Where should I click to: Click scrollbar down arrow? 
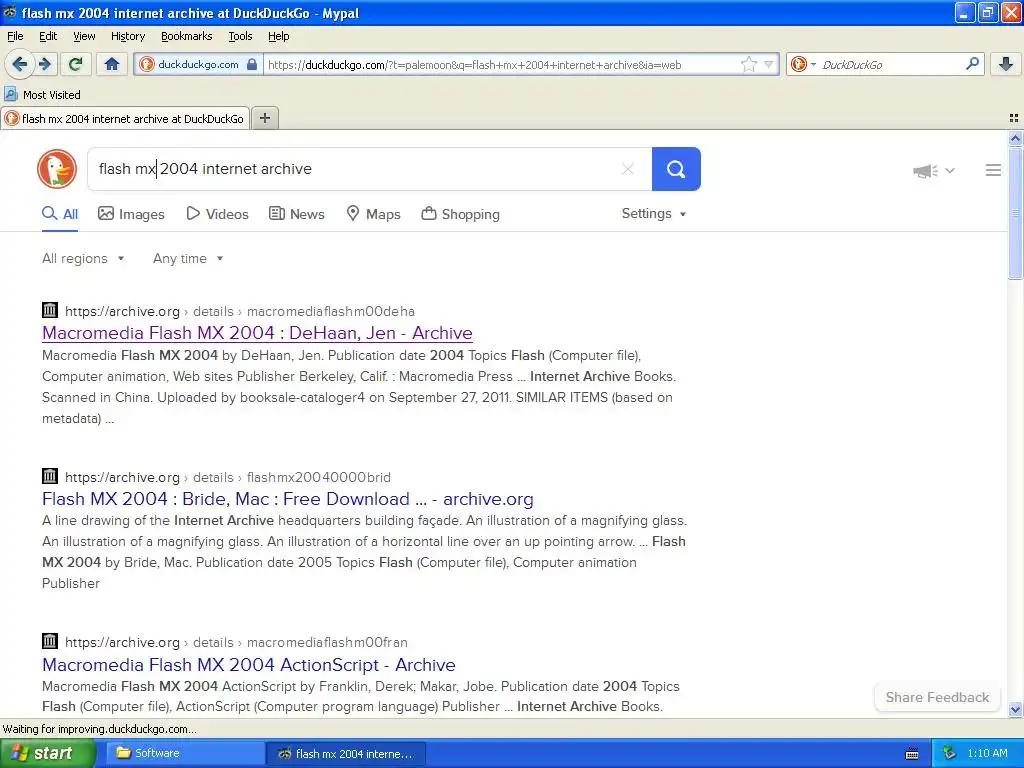1015,709
